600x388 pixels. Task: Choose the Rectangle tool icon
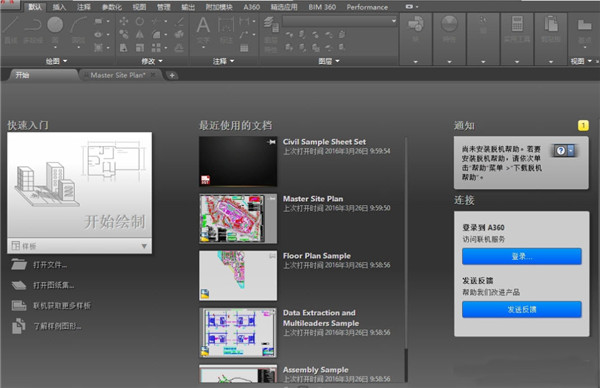point(98,21)
